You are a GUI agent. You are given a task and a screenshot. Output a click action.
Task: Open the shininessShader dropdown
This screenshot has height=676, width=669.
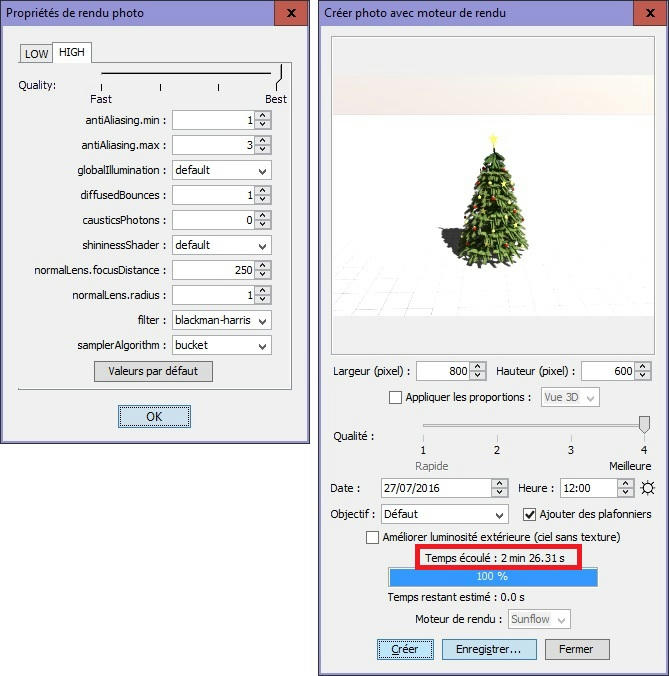coord(222,245)
